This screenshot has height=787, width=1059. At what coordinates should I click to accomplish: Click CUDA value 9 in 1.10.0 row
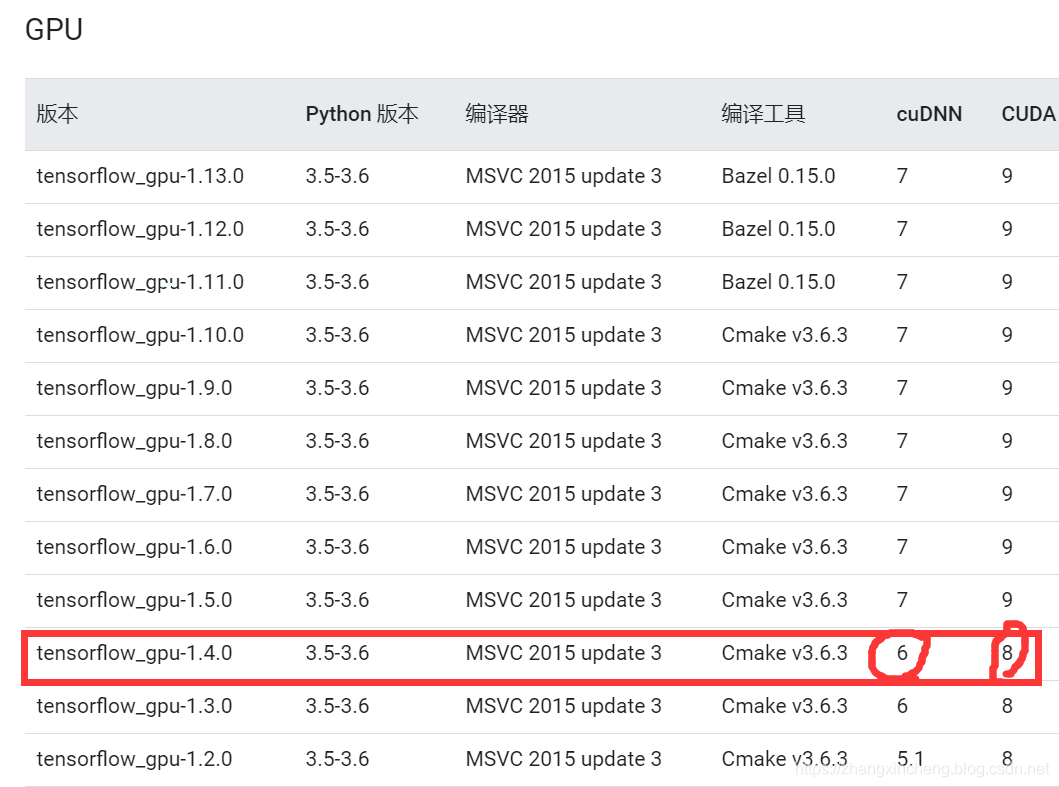pyautogui.click(x=1007, y=335)
